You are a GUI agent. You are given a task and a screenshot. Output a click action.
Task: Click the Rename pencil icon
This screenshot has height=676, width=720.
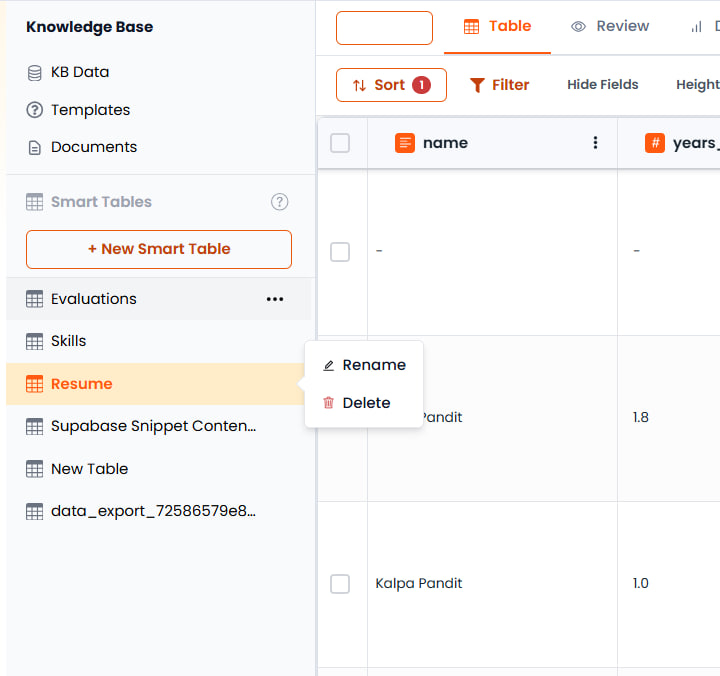[328, 366]
